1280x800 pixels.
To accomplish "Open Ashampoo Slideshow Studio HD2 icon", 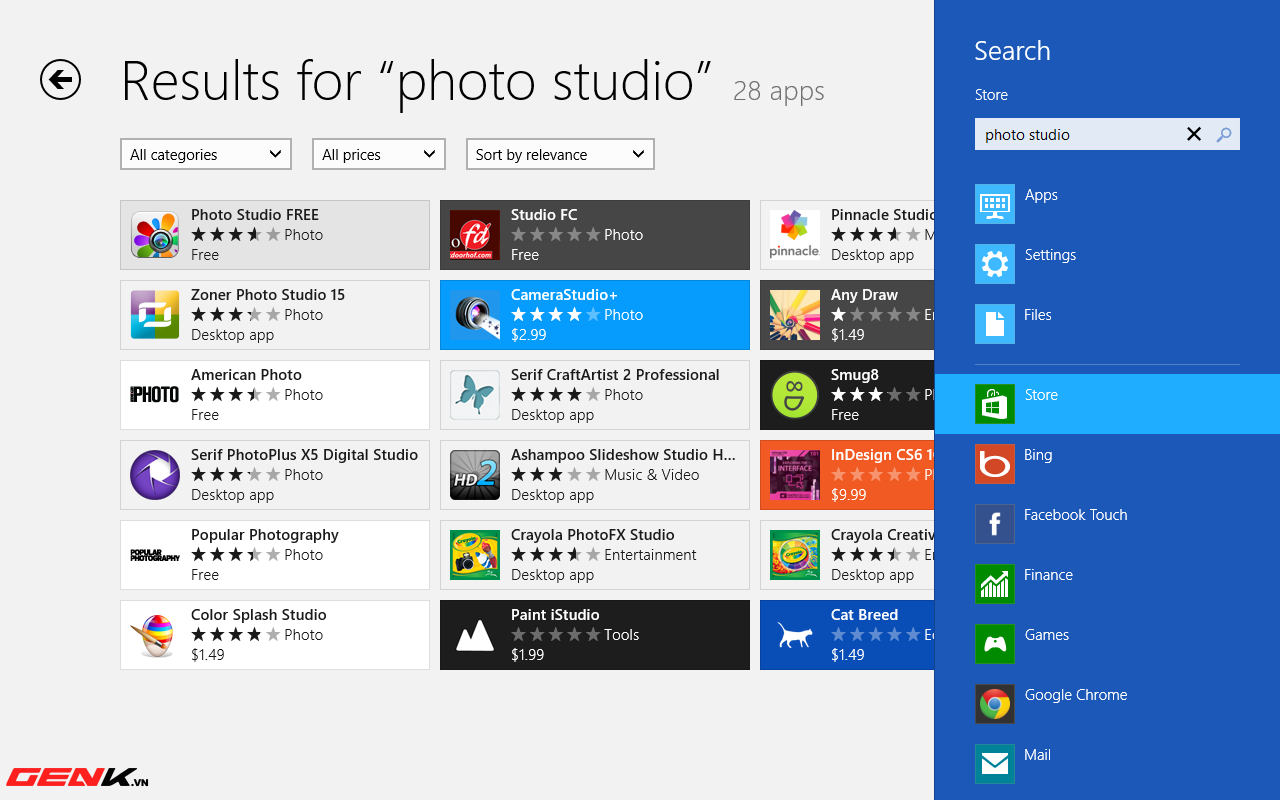I will (475, 475).
